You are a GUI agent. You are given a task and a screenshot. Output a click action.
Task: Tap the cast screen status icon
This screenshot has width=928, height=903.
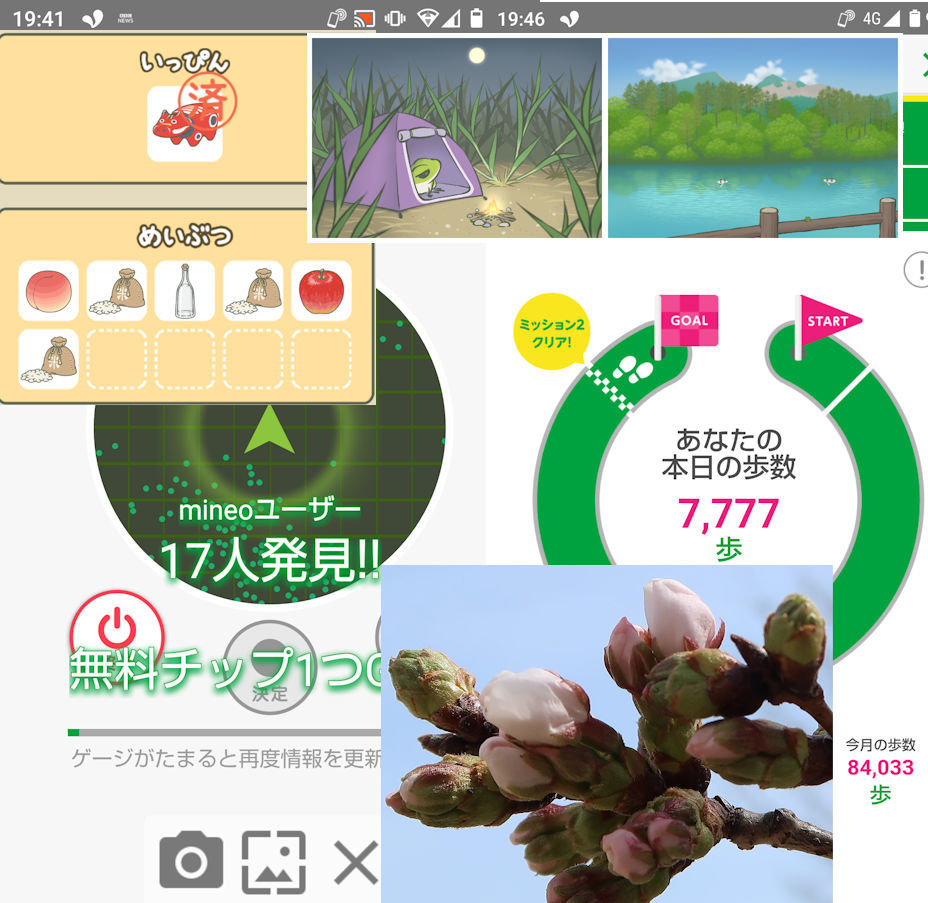tap(364, 19)
